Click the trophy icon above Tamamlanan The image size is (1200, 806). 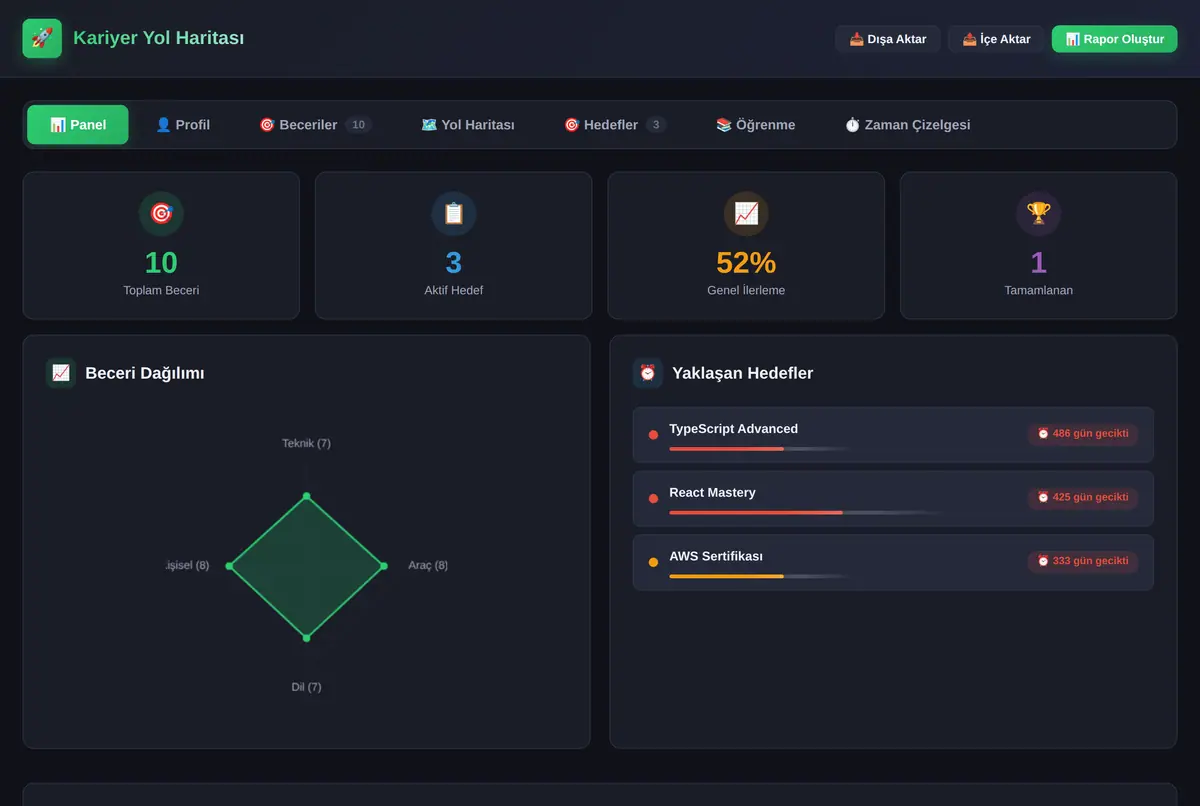(x=1039, y=213)
